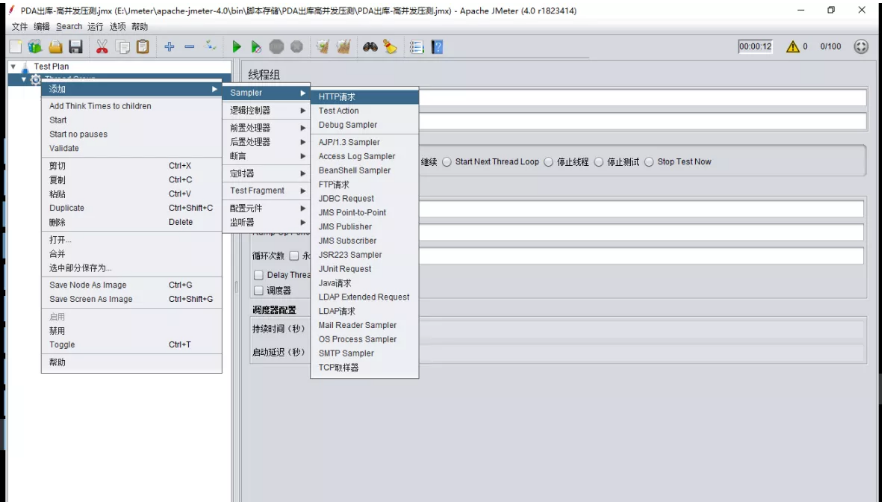Click the blue plus Expand All icon

click(x=169, y=47)
